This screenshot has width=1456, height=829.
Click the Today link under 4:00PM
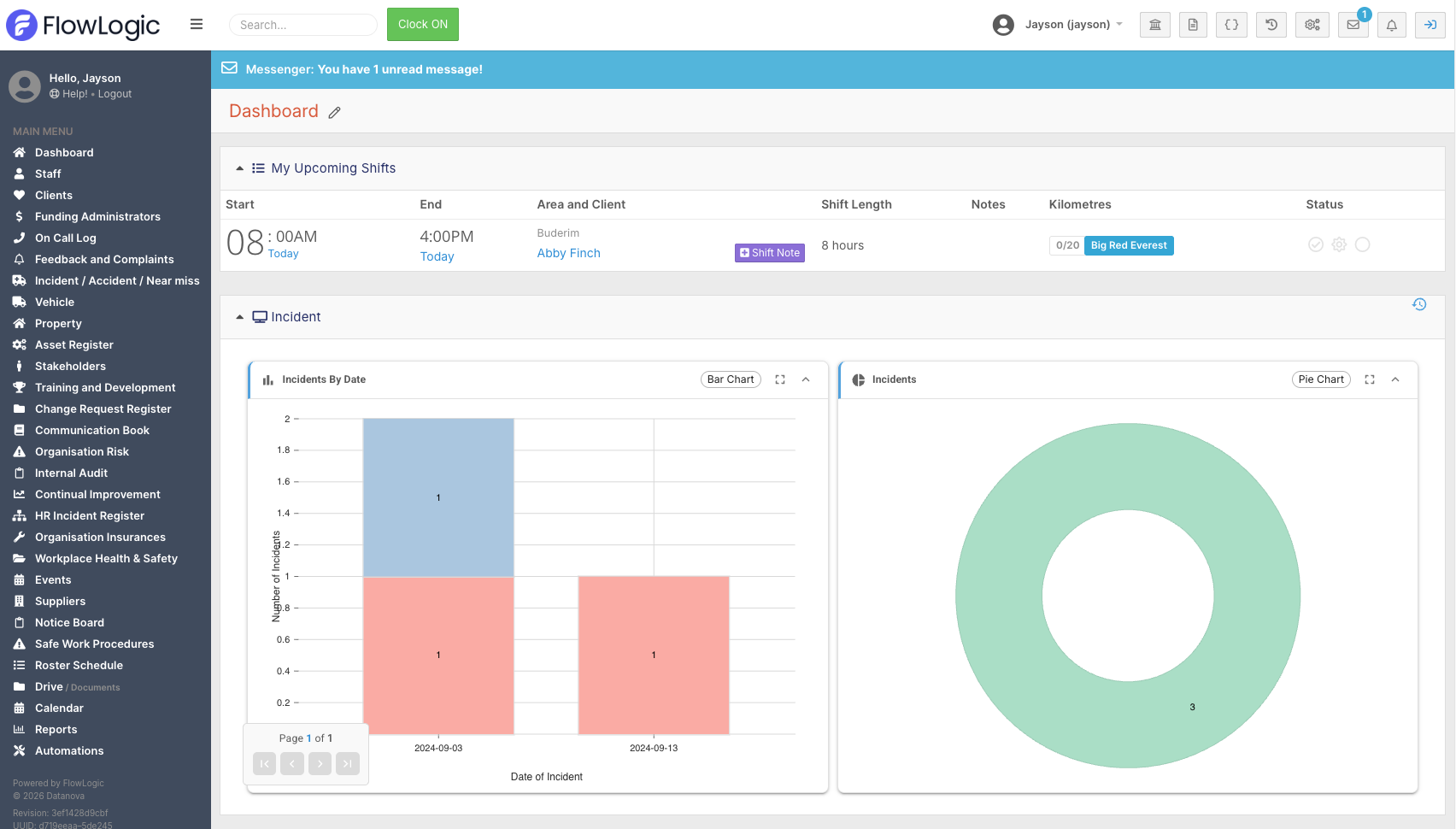437,256
